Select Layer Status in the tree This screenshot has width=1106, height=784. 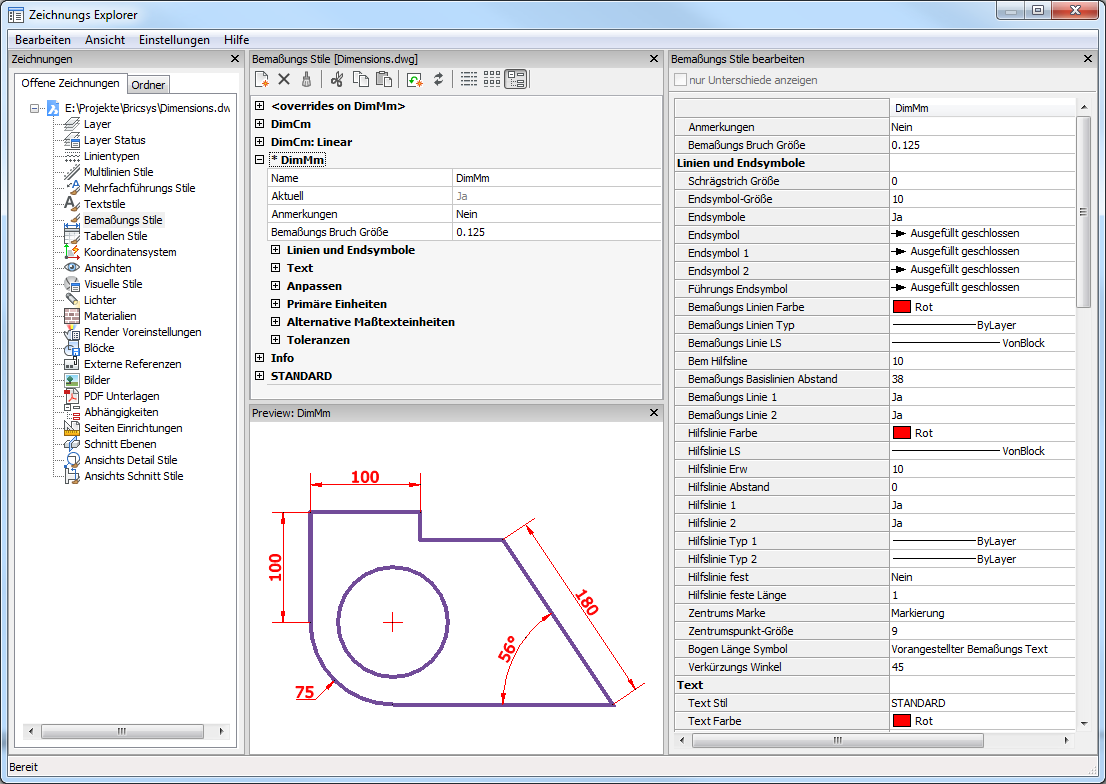point(114,140)
